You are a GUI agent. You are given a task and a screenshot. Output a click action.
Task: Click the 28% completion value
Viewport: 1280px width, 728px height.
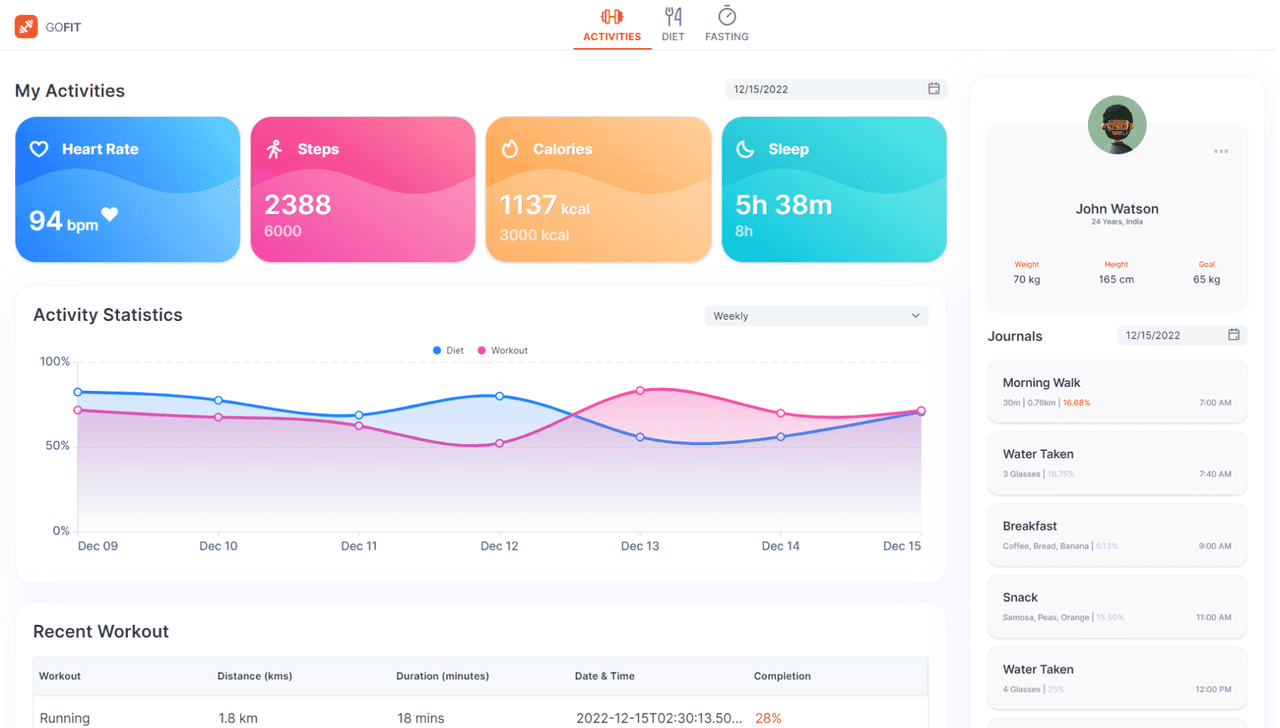pyautogui.click(x=768, y=718)
